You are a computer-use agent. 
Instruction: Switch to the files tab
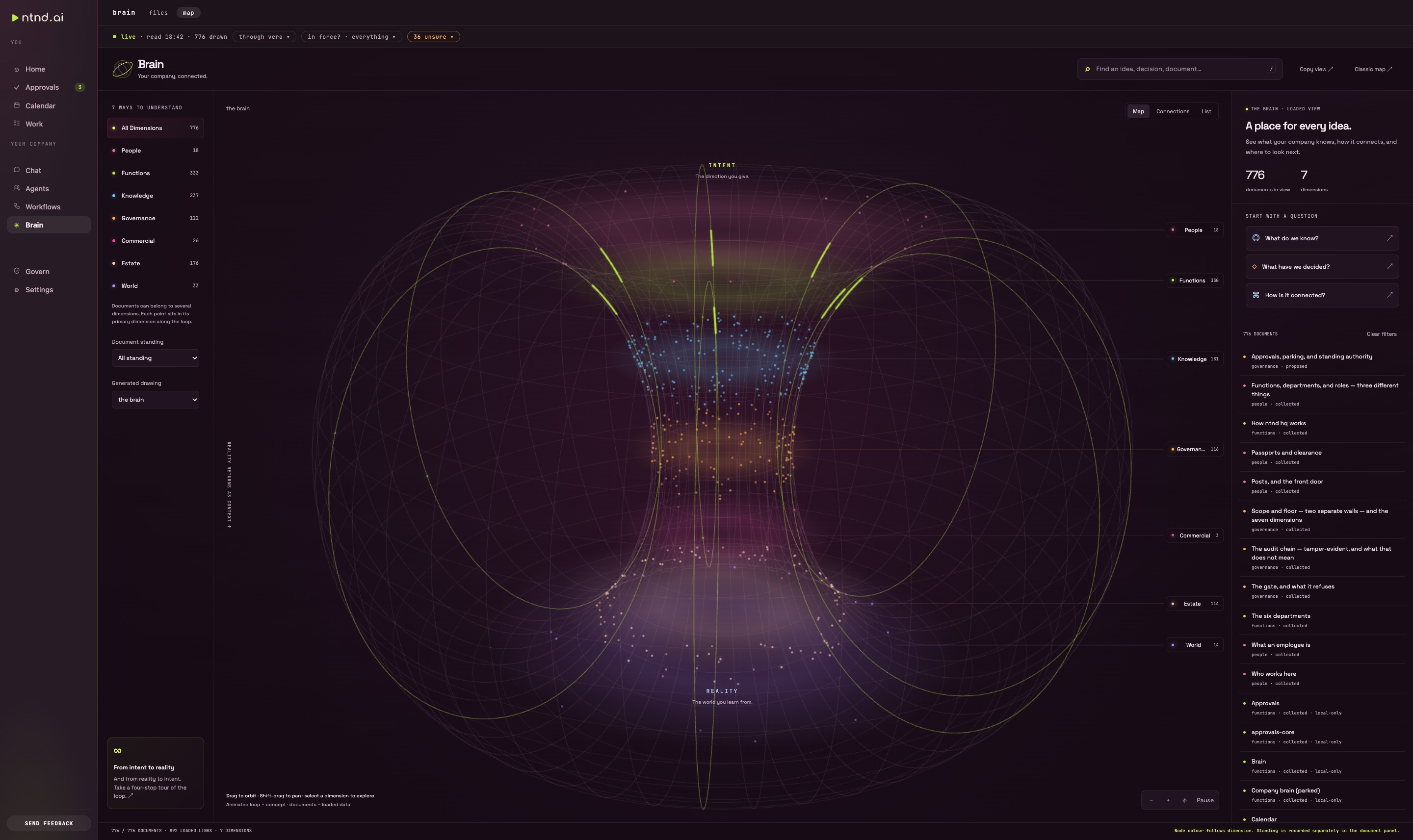pos(158,12)
